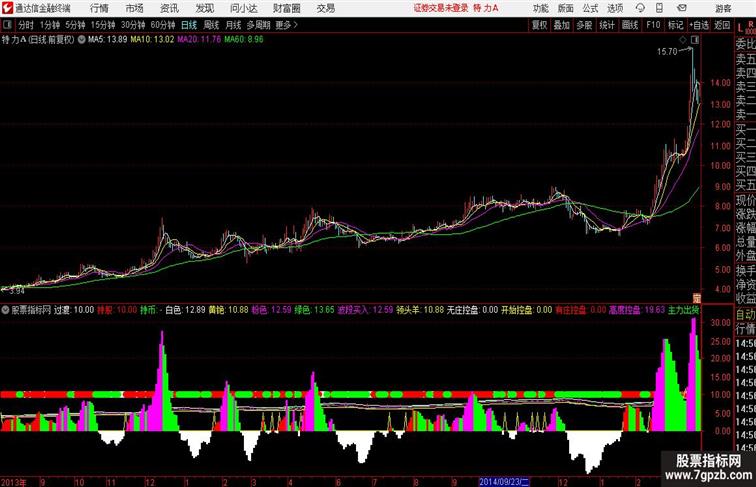Click the MA10: 13.02 value label
756x487 pixels.
[x=152, y=40]
